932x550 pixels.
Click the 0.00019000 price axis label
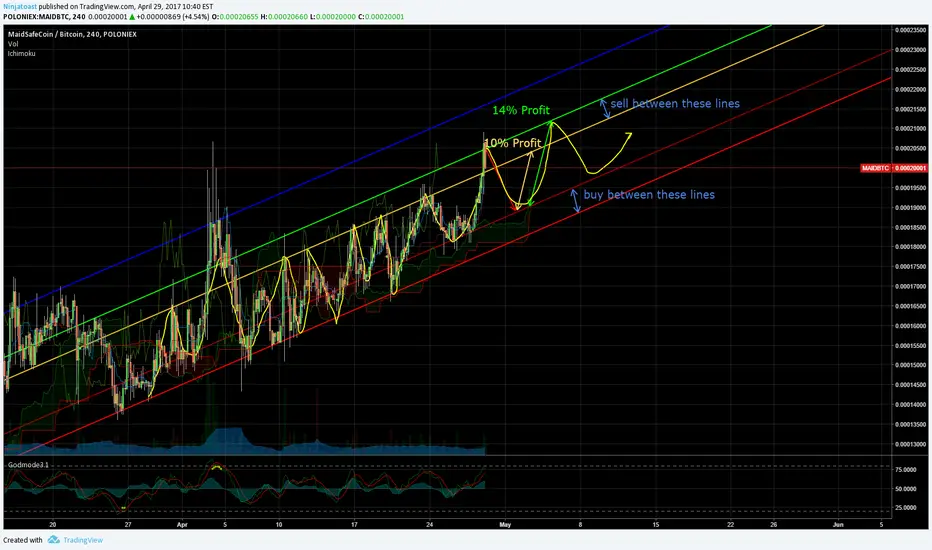click(912, 208)
